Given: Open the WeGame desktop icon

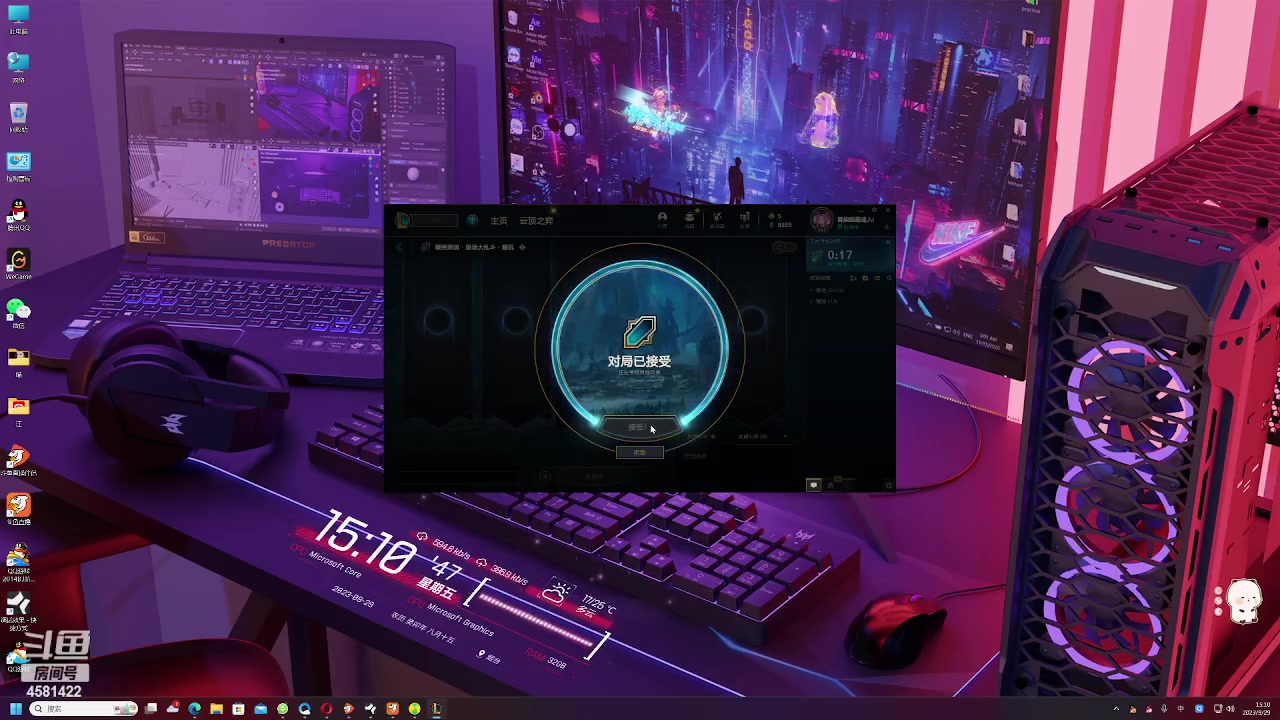Looking at the screenshot, I should click(18, 264).
